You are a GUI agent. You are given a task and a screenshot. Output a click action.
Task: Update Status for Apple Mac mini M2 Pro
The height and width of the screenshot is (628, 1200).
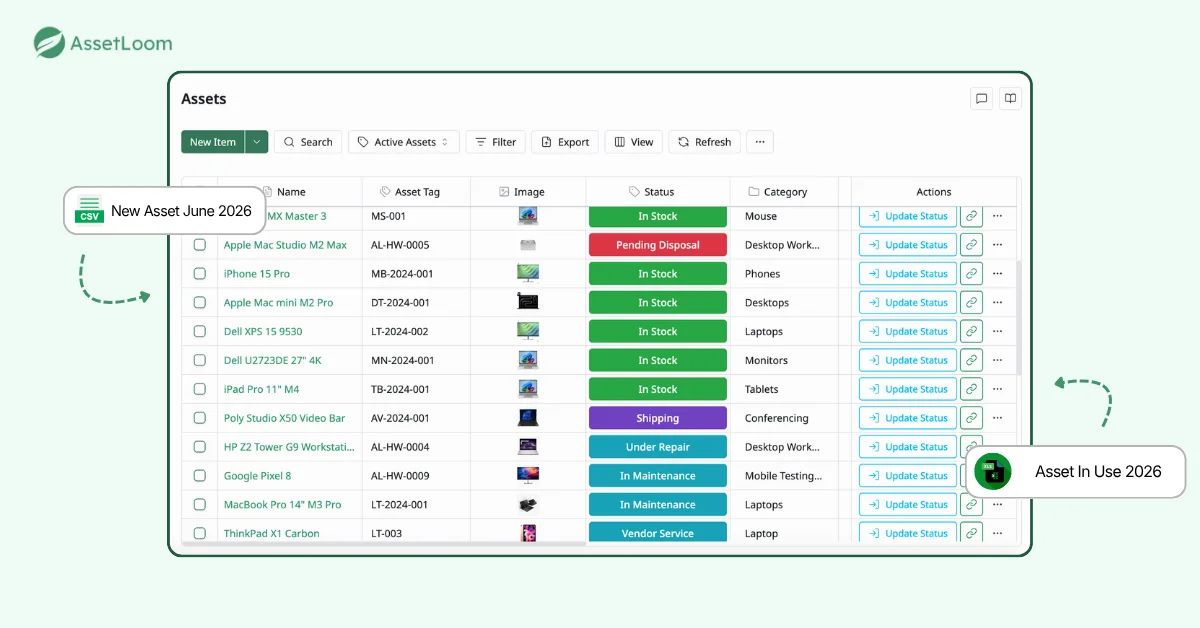pos(908,303)
